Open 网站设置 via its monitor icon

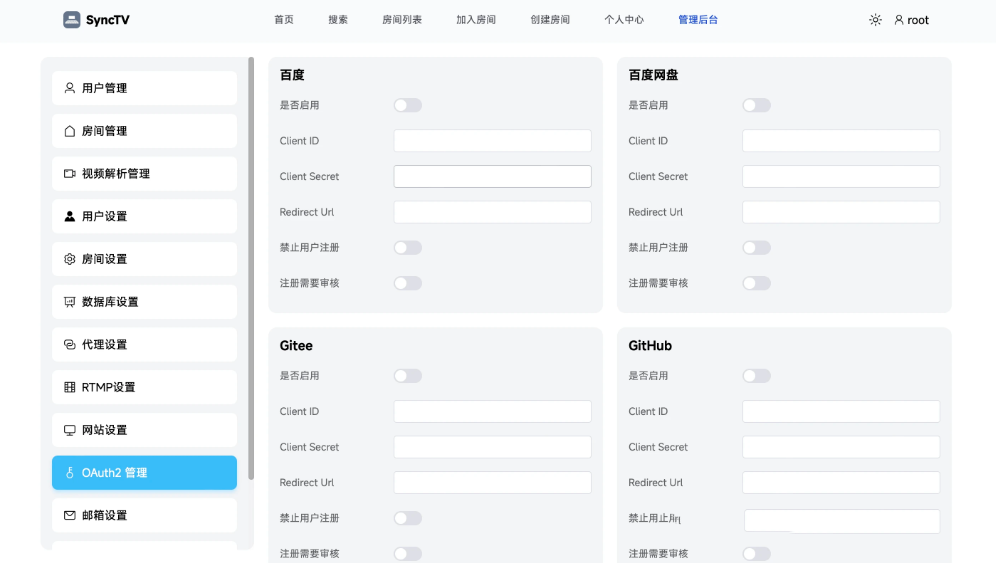point(70,430)
